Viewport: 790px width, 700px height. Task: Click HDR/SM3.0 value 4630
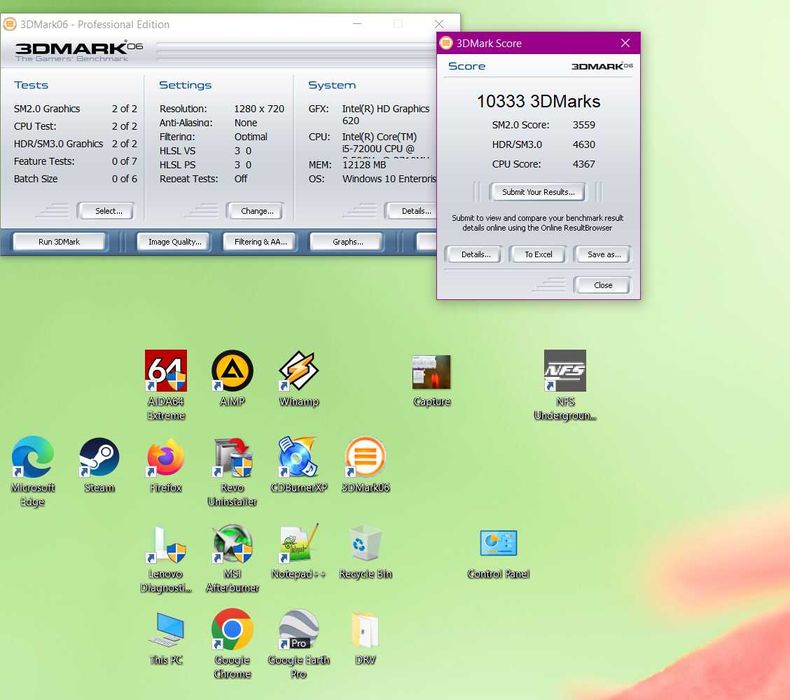coord(583,144)
